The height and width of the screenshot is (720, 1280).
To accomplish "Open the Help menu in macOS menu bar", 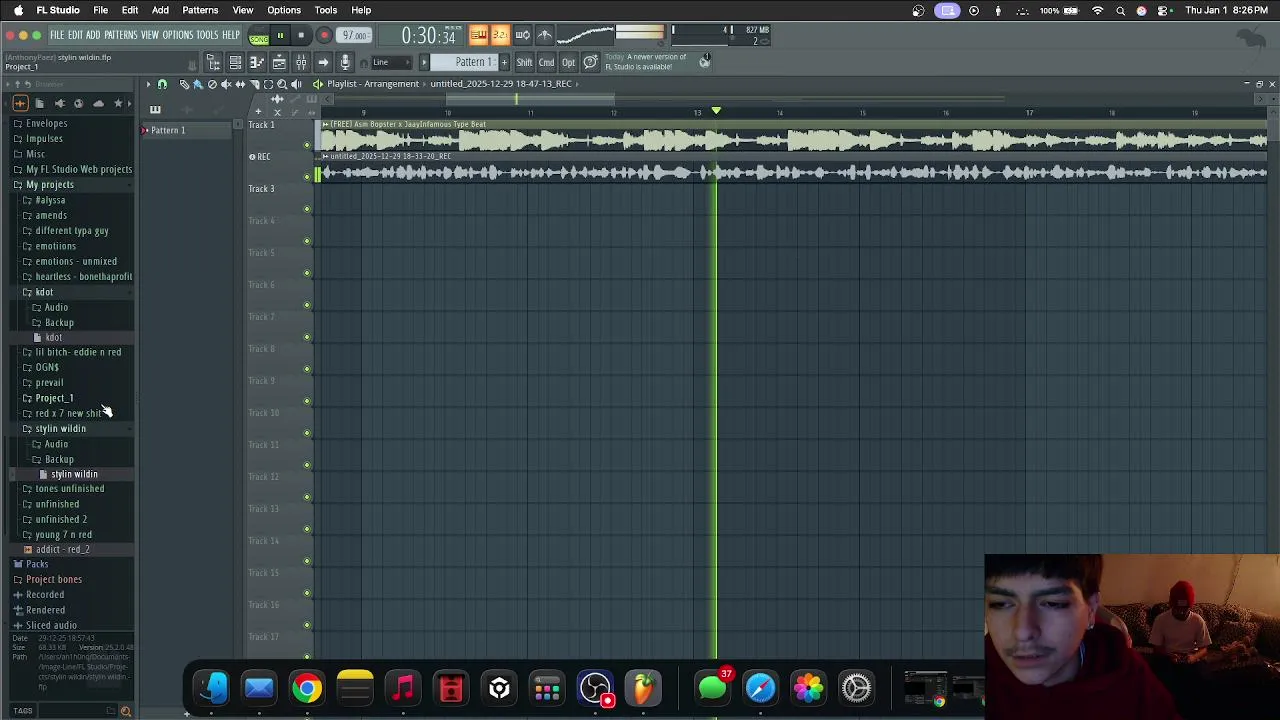I will [x=361, y=10].
